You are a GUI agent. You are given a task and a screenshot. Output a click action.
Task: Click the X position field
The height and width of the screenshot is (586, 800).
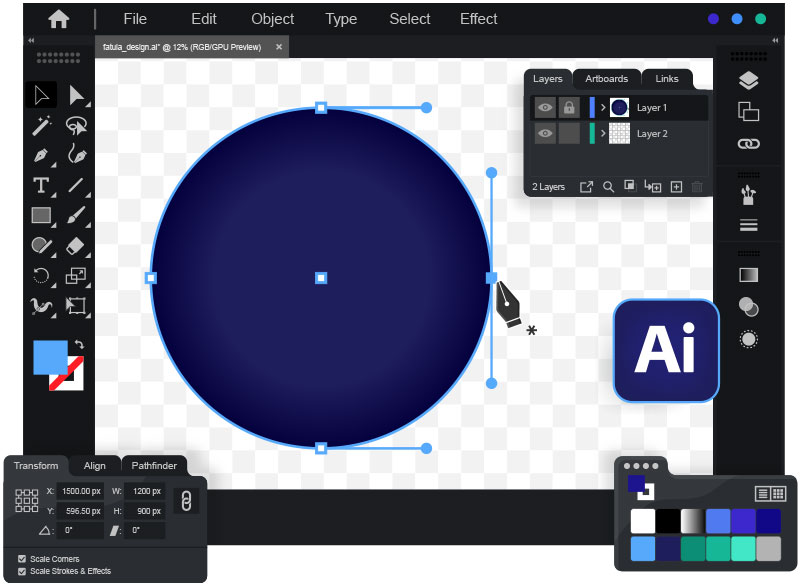pos(80,491)
